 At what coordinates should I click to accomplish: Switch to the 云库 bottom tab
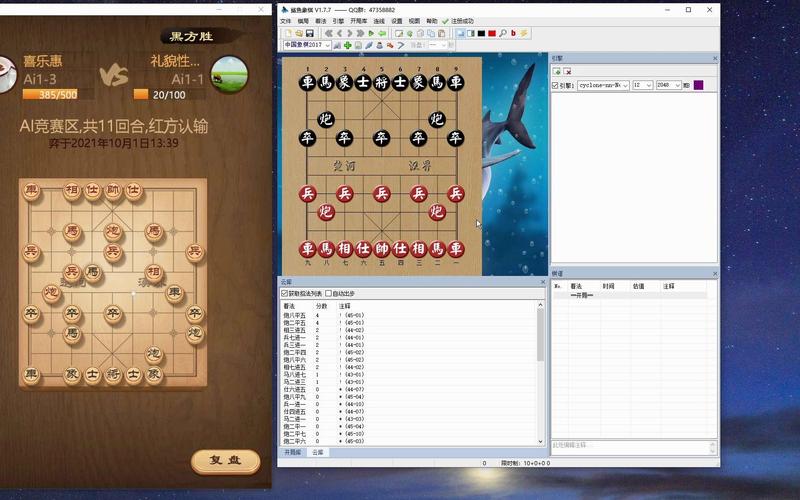pyautogui.click(x=318, y=452)
